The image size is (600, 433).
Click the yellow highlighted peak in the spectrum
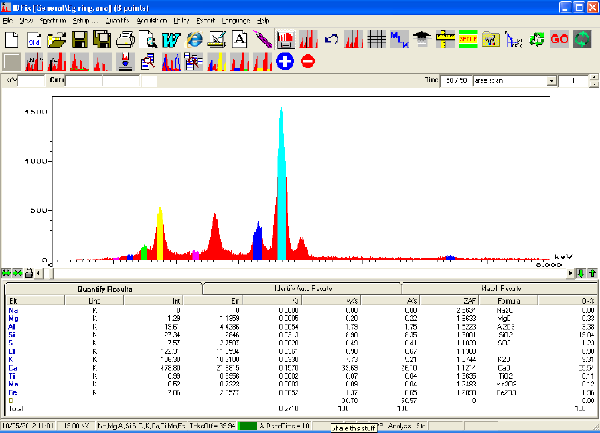tap(160, 234)
